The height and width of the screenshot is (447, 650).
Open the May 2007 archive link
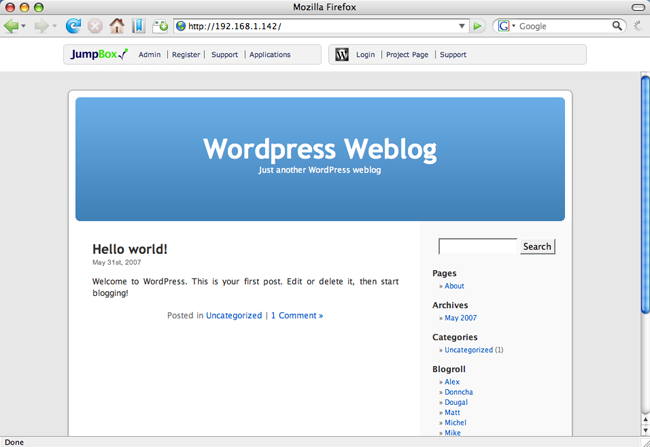(461, 318)
